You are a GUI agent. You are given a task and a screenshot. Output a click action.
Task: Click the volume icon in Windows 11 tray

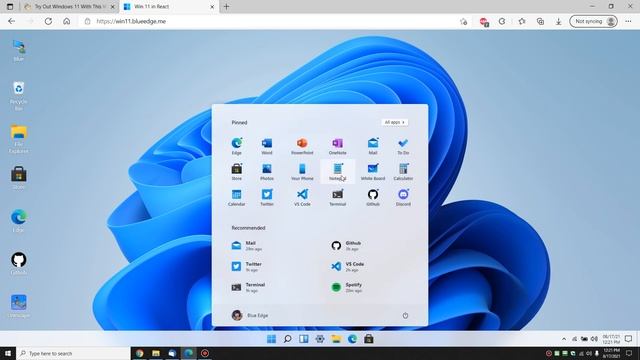point(594,339)
